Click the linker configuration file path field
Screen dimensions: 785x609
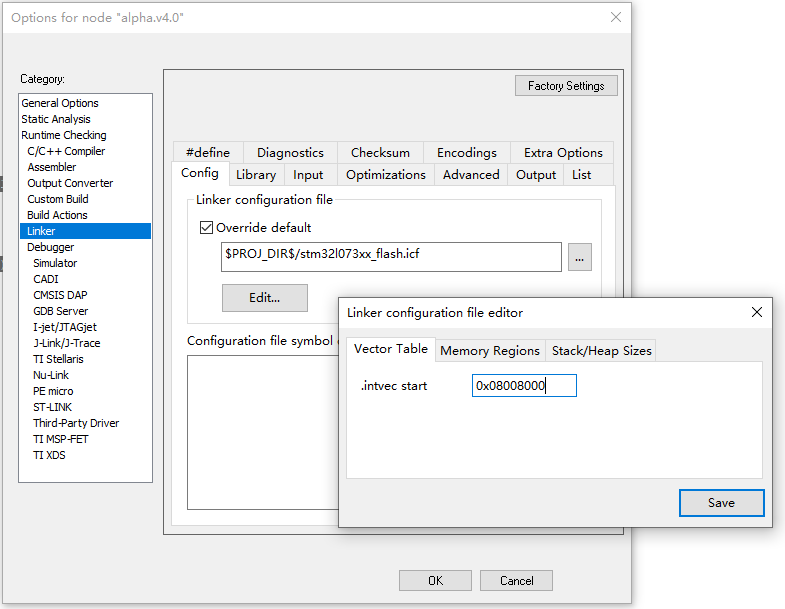391,257
